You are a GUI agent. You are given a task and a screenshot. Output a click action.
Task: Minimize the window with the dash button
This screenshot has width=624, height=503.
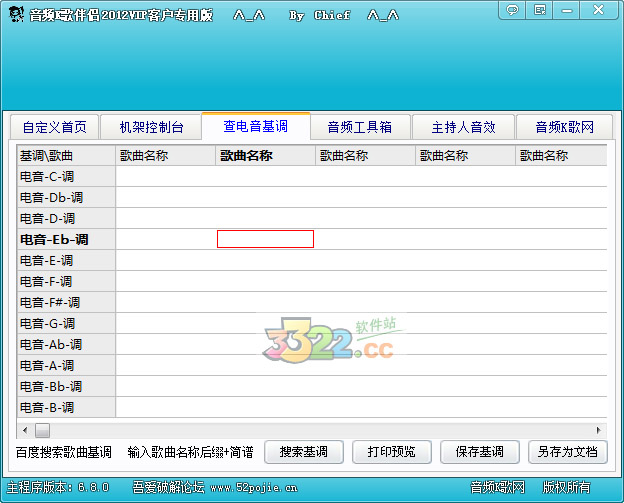coord(567,10)
